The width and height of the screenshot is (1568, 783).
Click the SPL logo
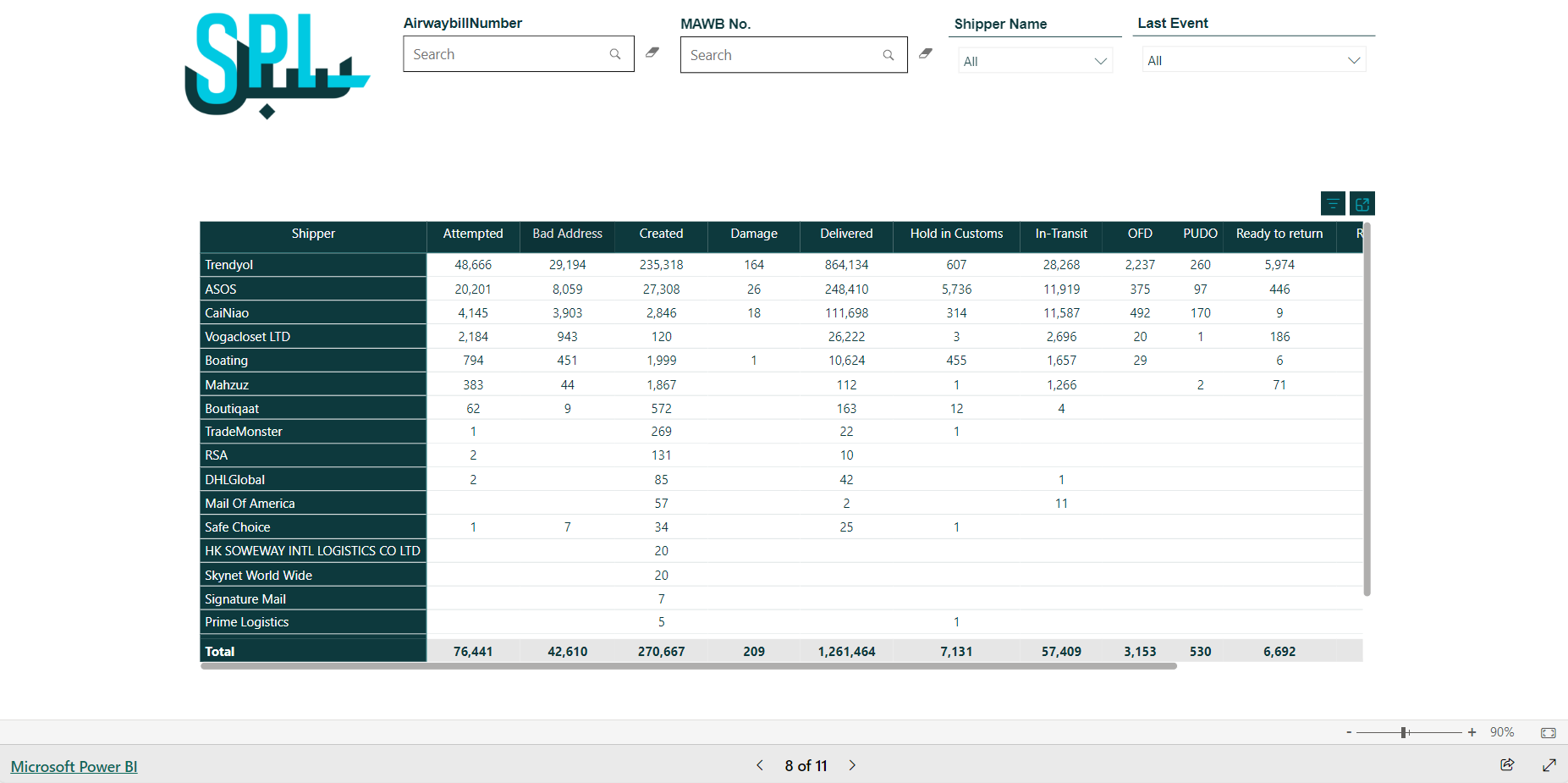(277, 65)
